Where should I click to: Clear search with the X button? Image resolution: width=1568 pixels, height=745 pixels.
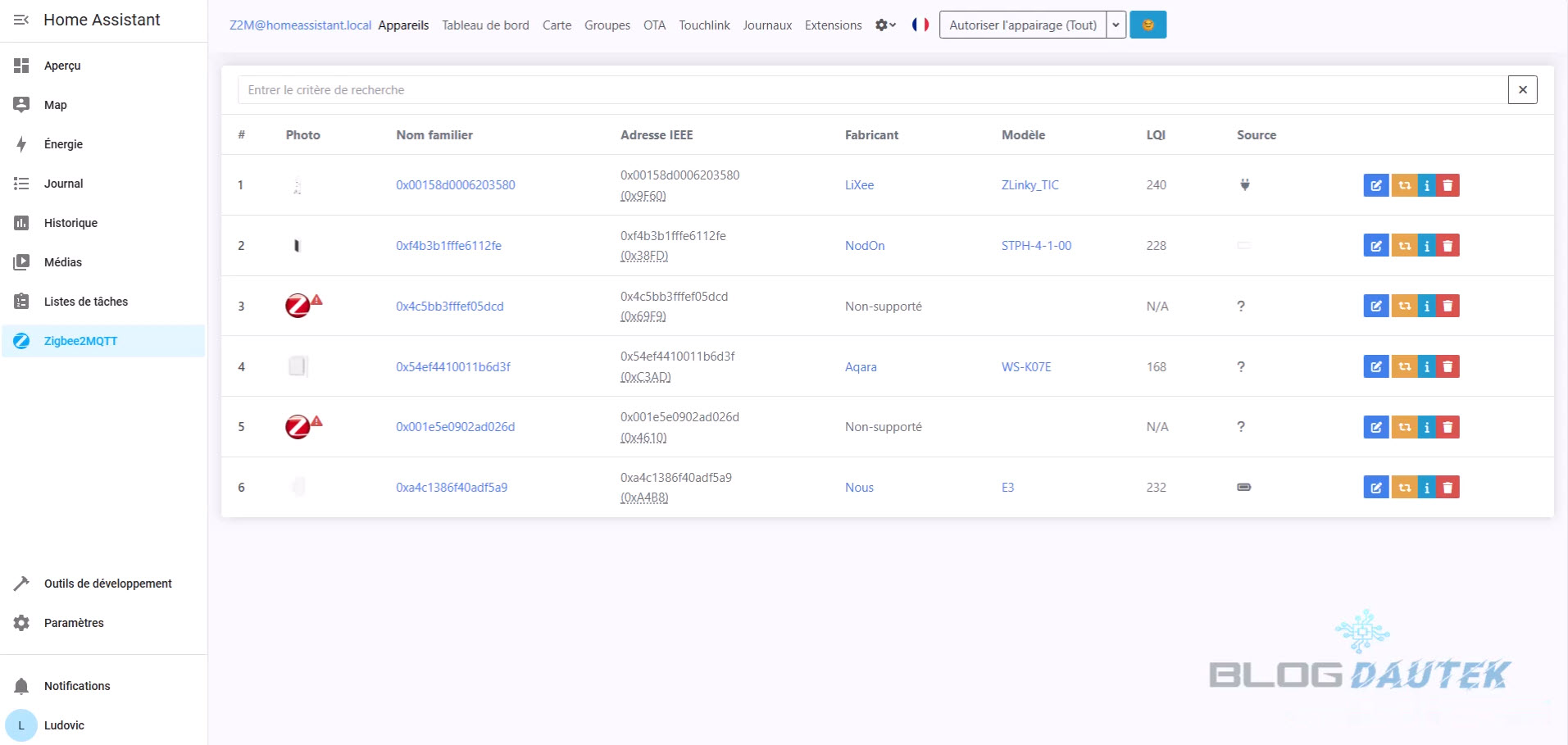(x=1522, y=90)
